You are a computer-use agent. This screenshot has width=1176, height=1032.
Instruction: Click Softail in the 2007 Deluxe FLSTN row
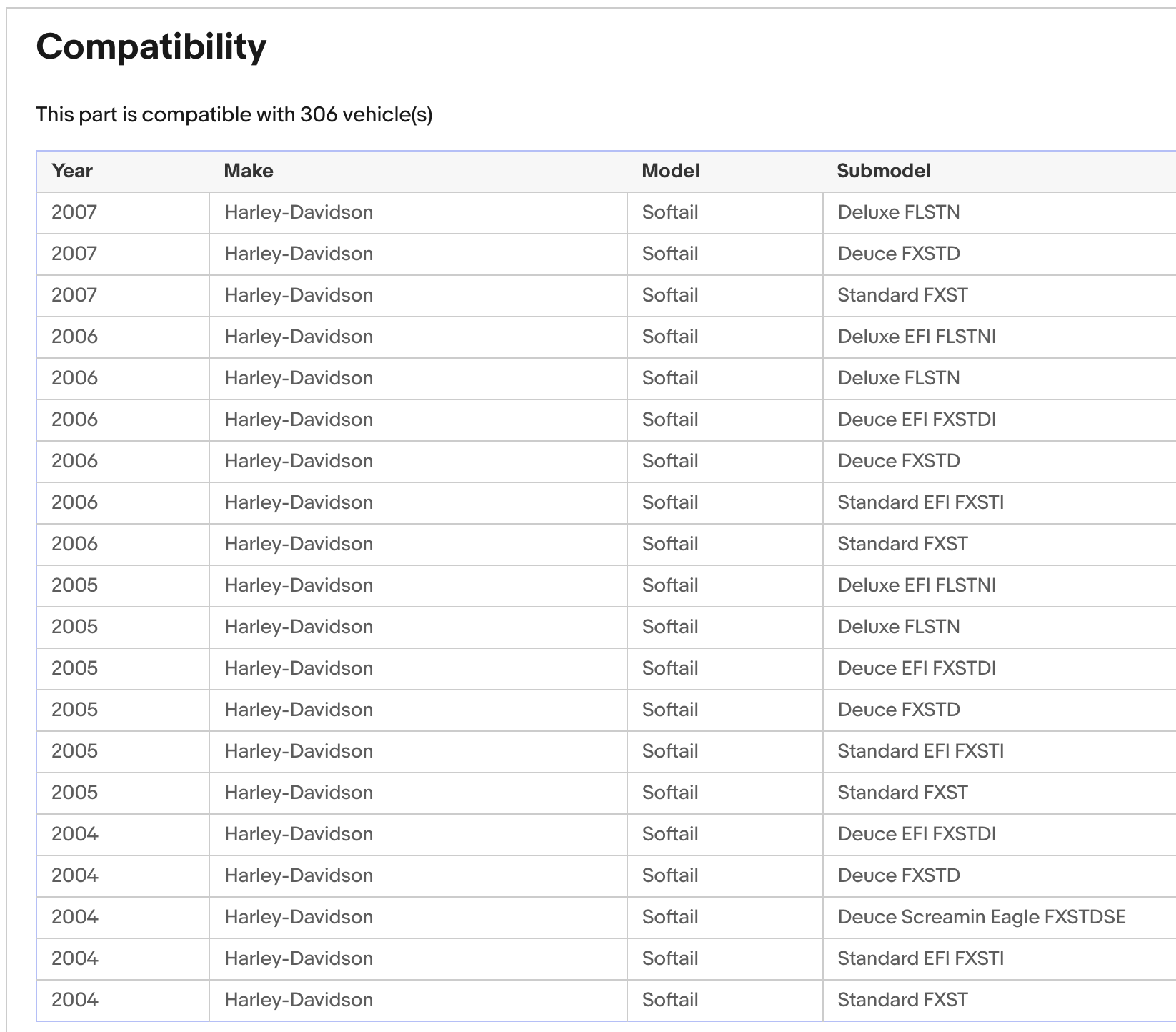click(x=669, y=212)
